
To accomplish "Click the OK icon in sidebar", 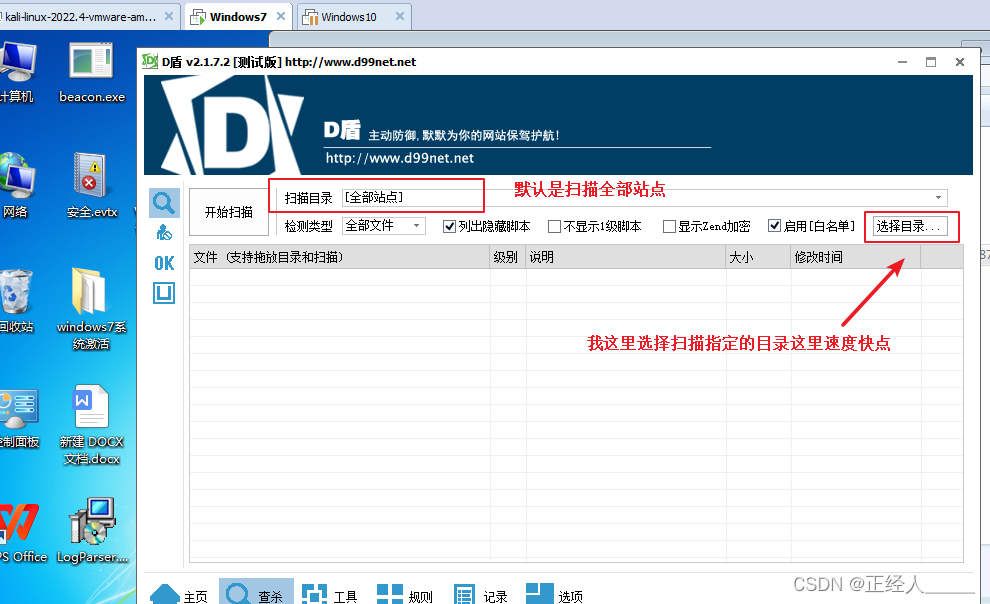I will (164, 263).
